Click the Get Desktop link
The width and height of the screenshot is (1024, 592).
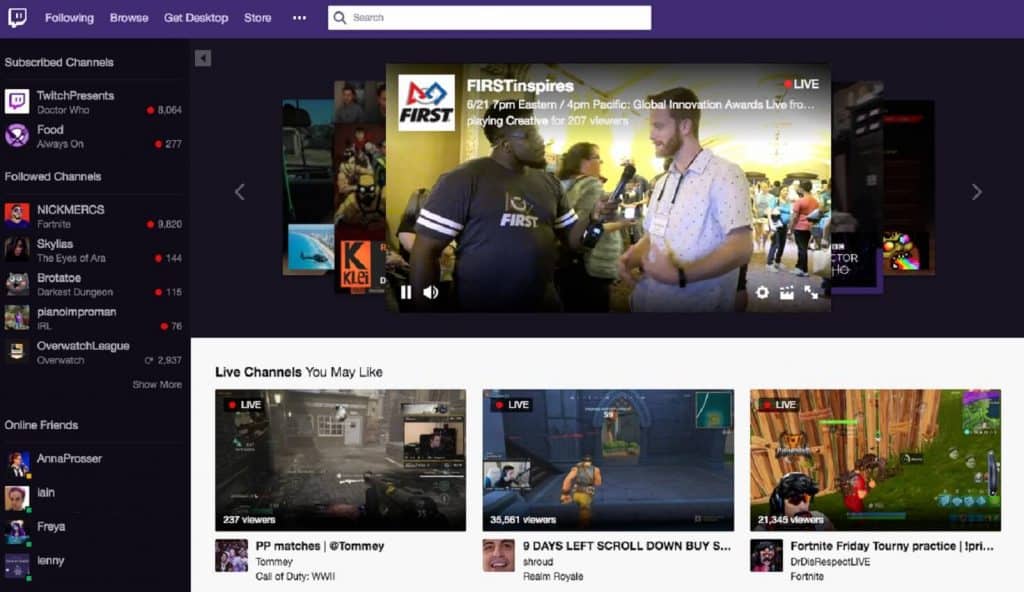coord(196,17)
